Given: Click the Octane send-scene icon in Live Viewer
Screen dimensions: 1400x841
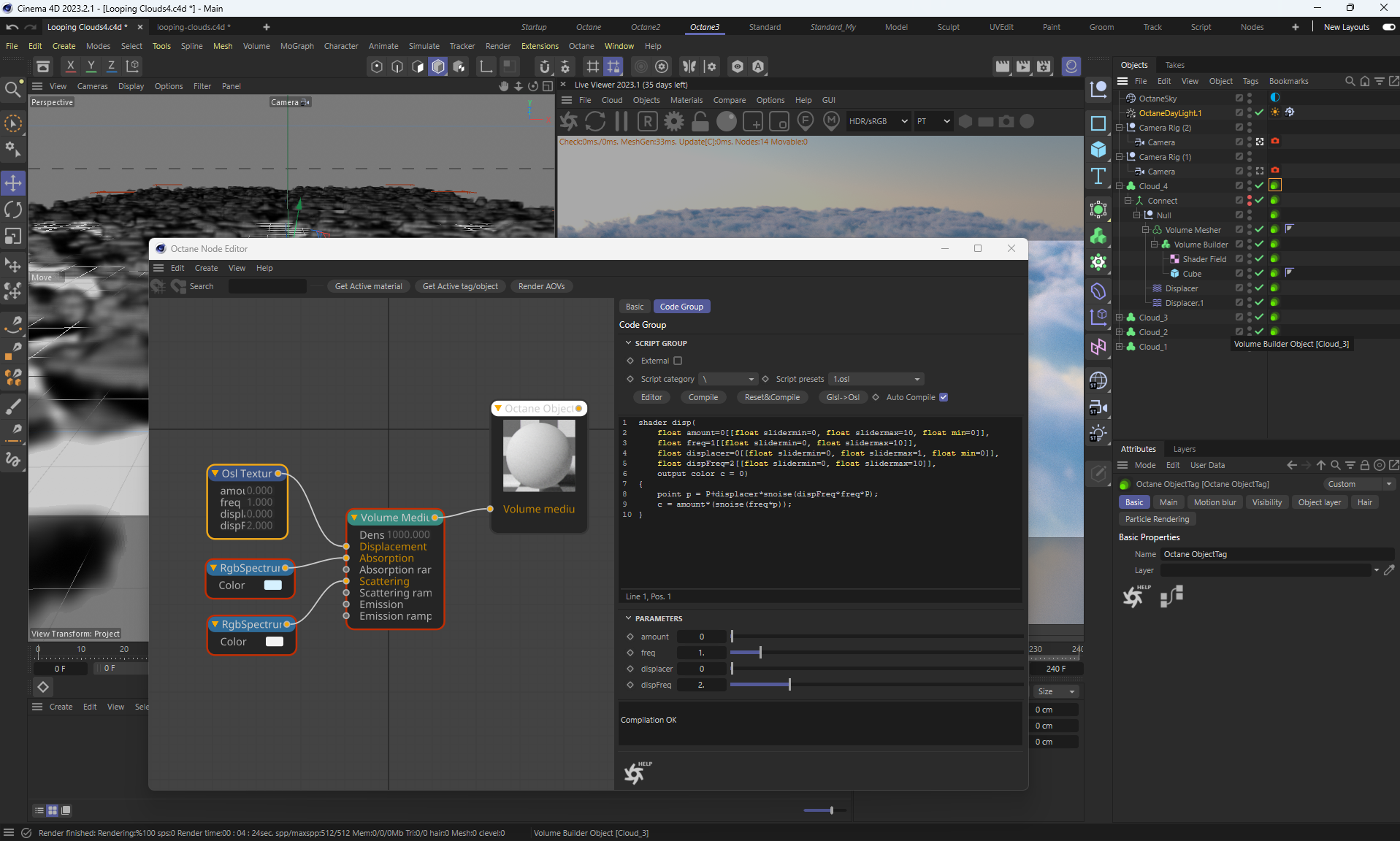Looking at the screenshot, I should [x=570, y=122].
